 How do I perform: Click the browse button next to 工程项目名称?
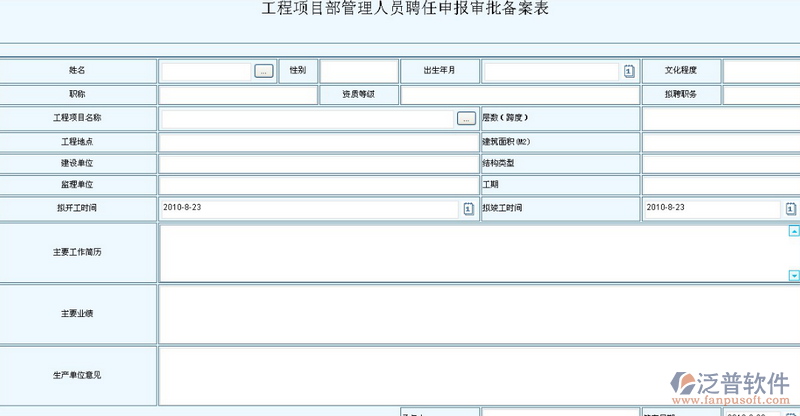[466, 119]
